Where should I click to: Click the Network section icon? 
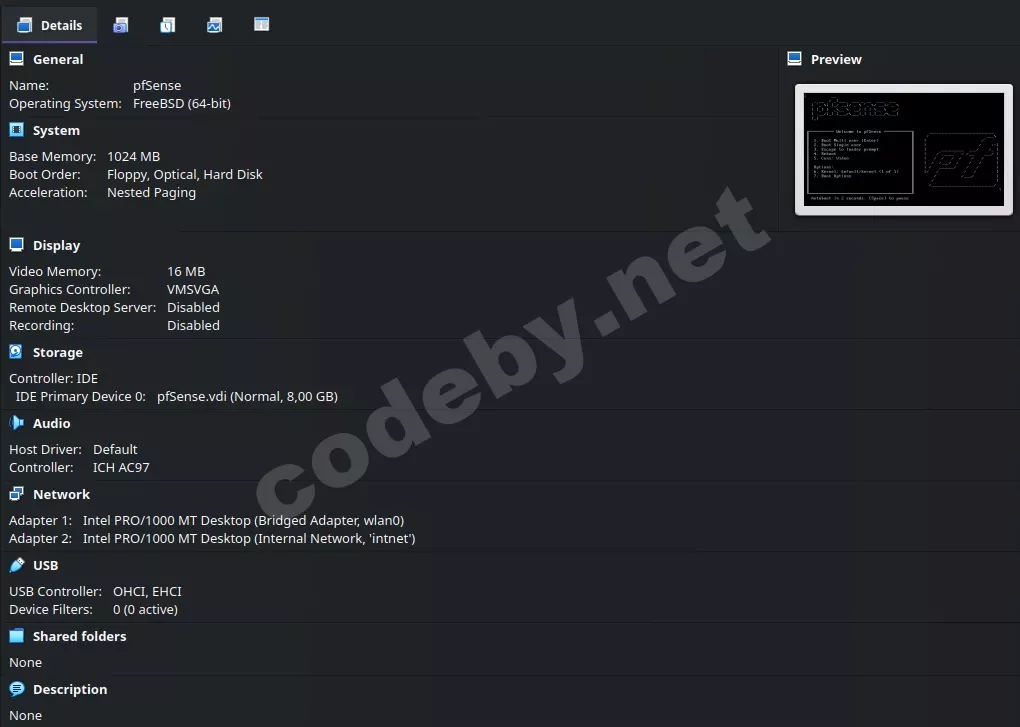click(x=15, y=493)
